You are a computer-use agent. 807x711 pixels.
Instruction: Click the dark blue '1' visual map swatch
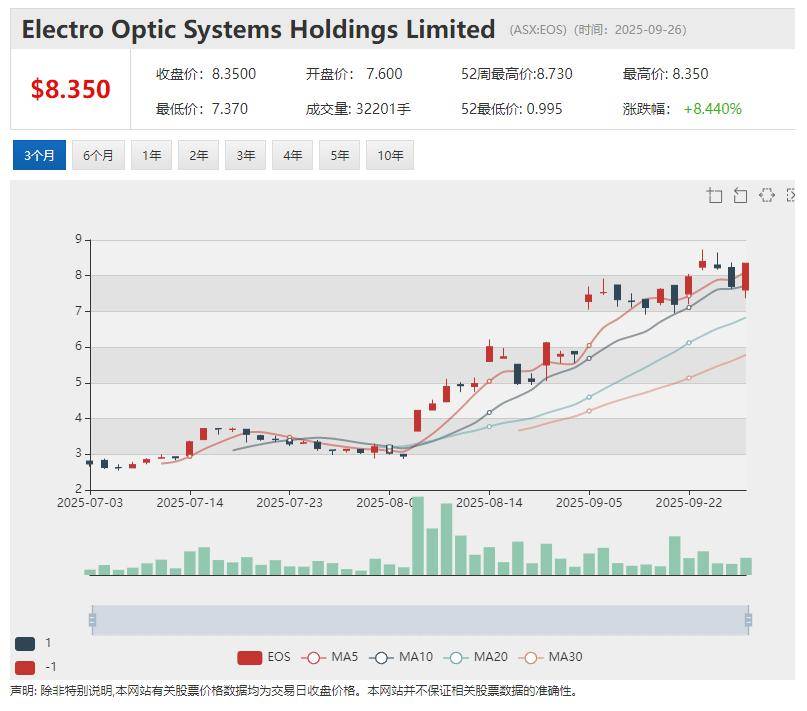[x=25, y=643]
